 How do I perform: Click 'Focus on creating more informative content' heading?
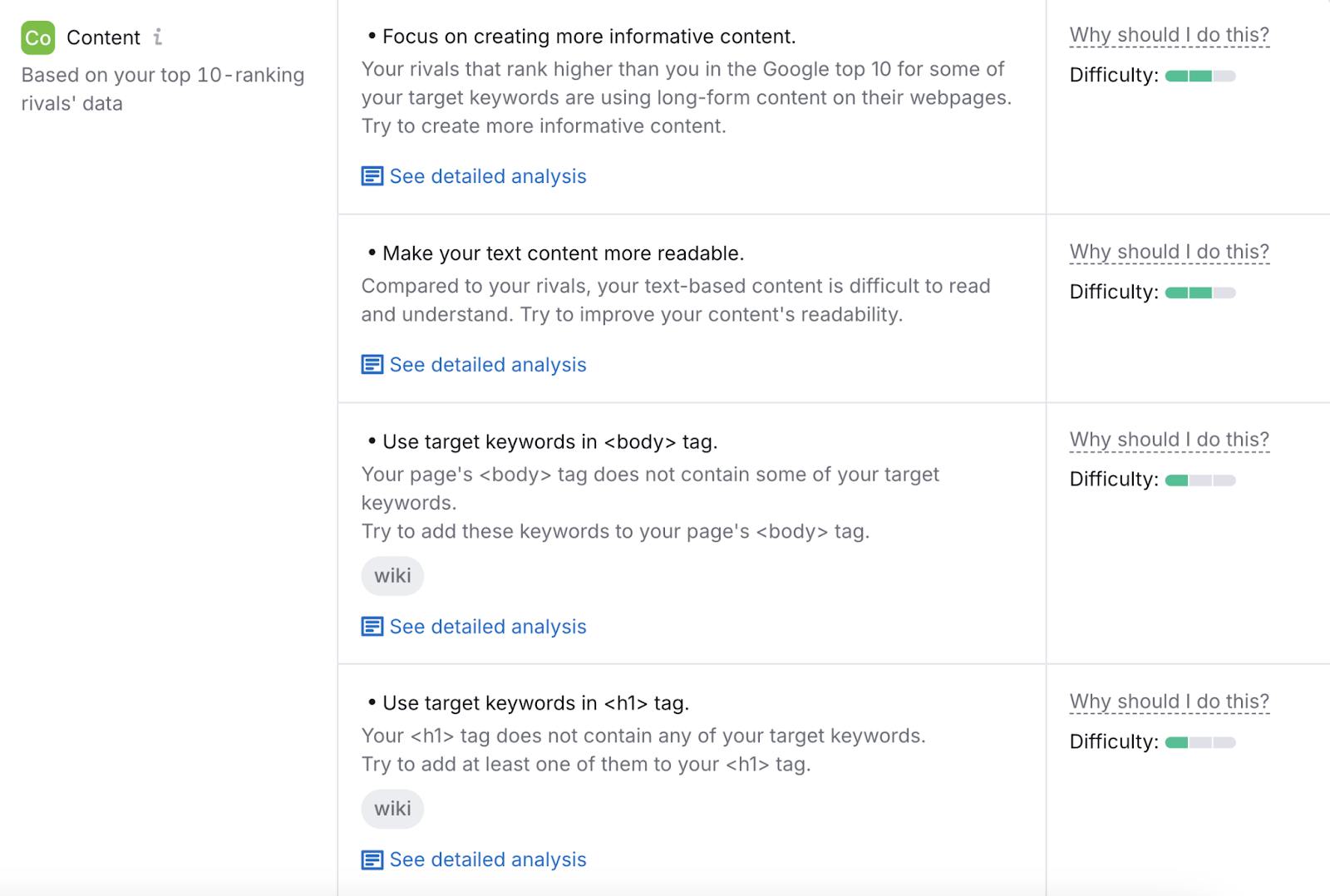[x=589, y=37]
